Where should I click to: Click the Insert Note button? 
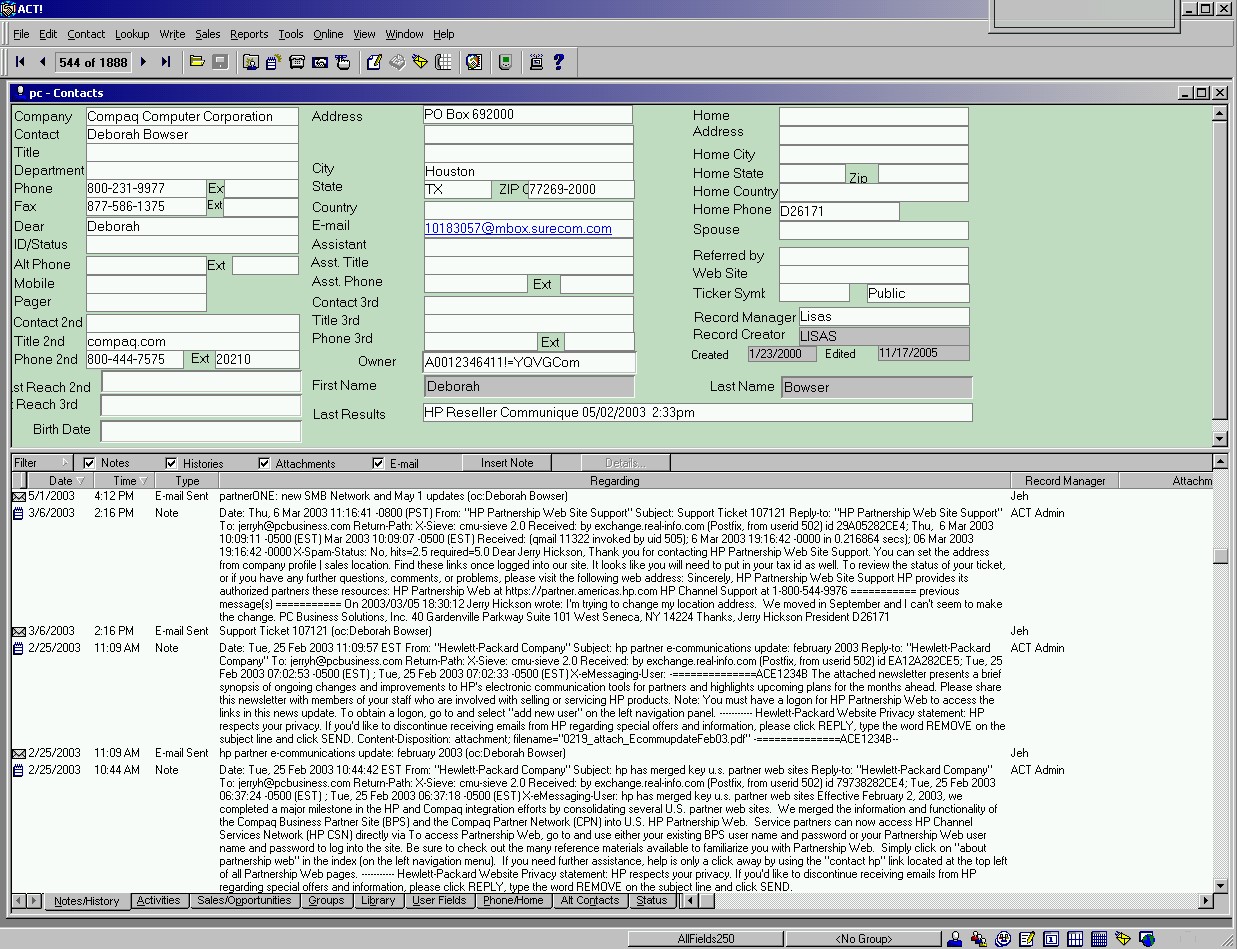[x=507, y=463]
